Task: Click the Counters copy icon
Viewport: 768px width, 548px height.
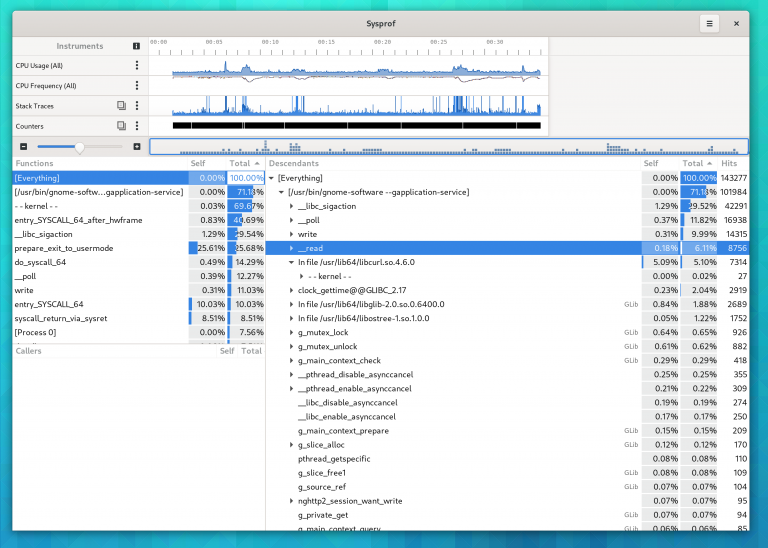Action: [121, 126]
